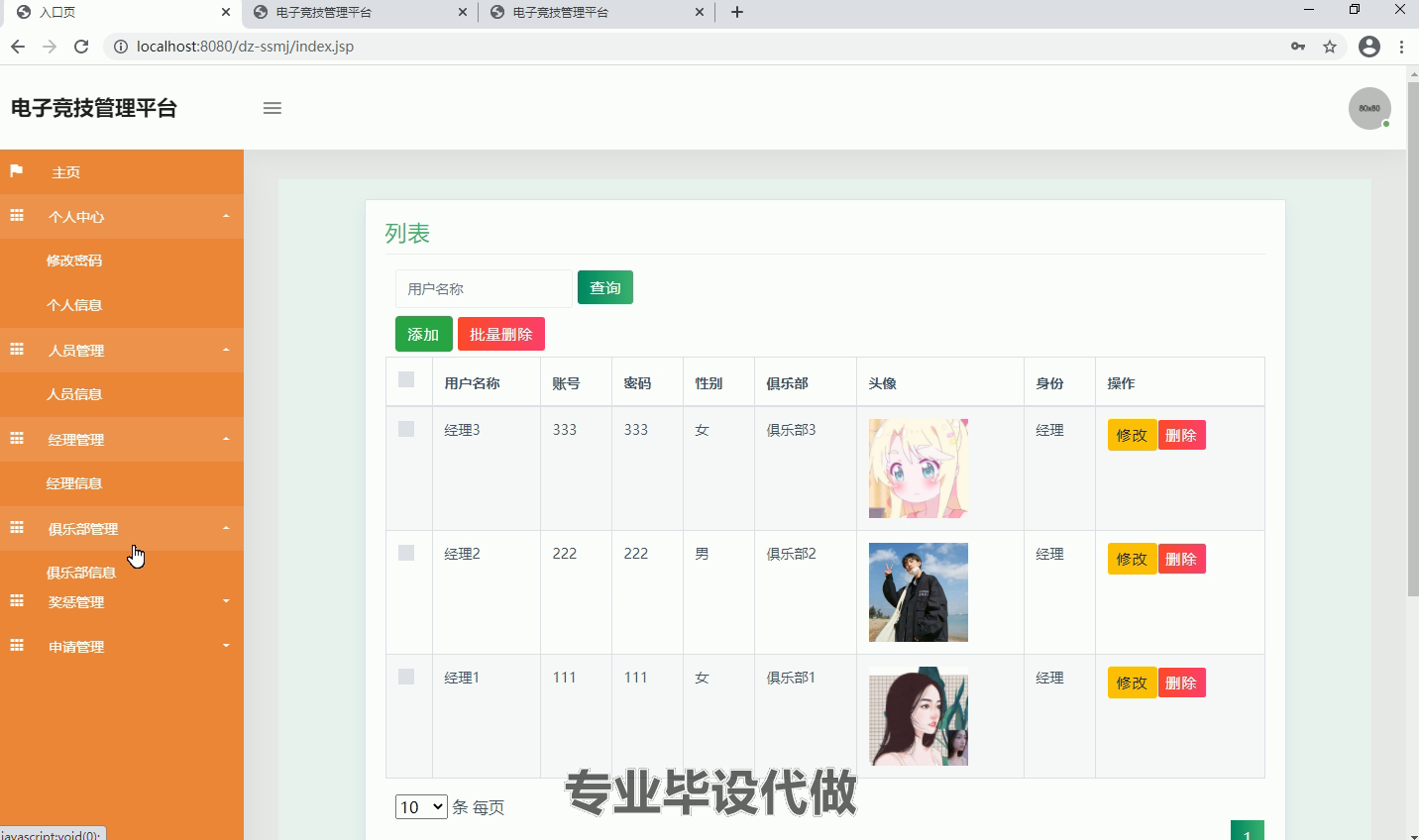
Task: Reload the page with refresh icon
Action: (81, 47)
